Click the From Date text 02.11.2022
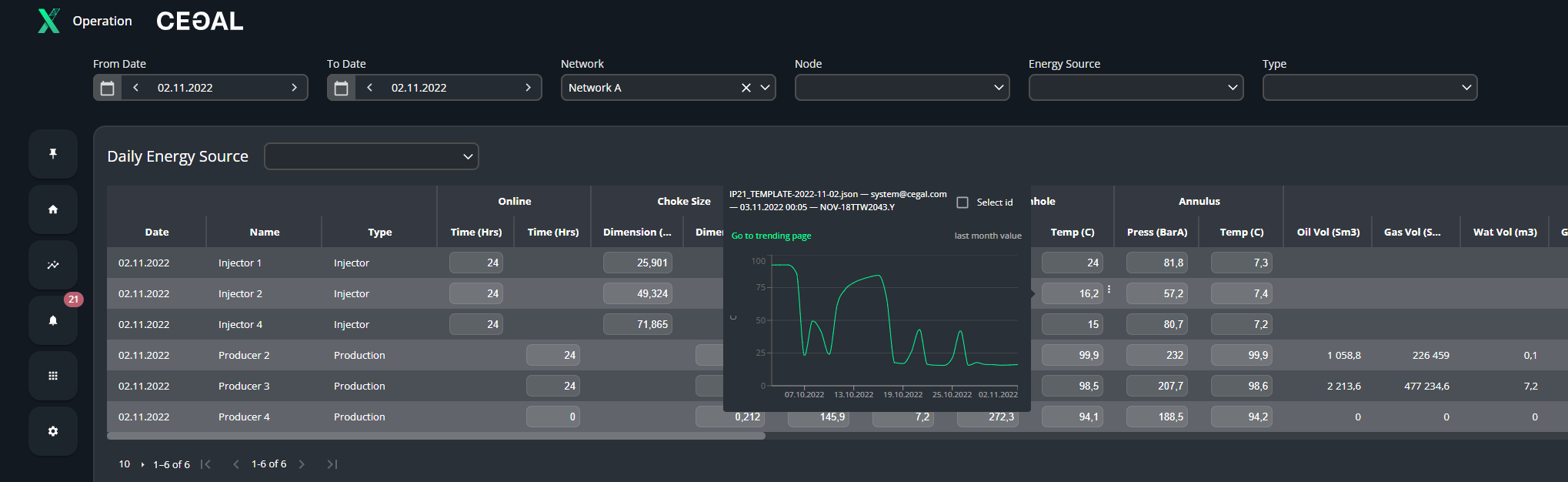 coord(185,88)
